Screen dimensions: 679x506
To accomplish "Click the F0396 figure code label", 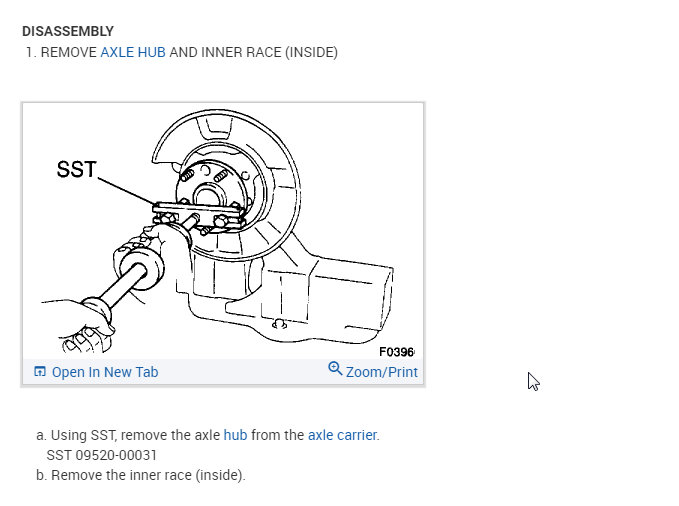I will click(396, 352).
